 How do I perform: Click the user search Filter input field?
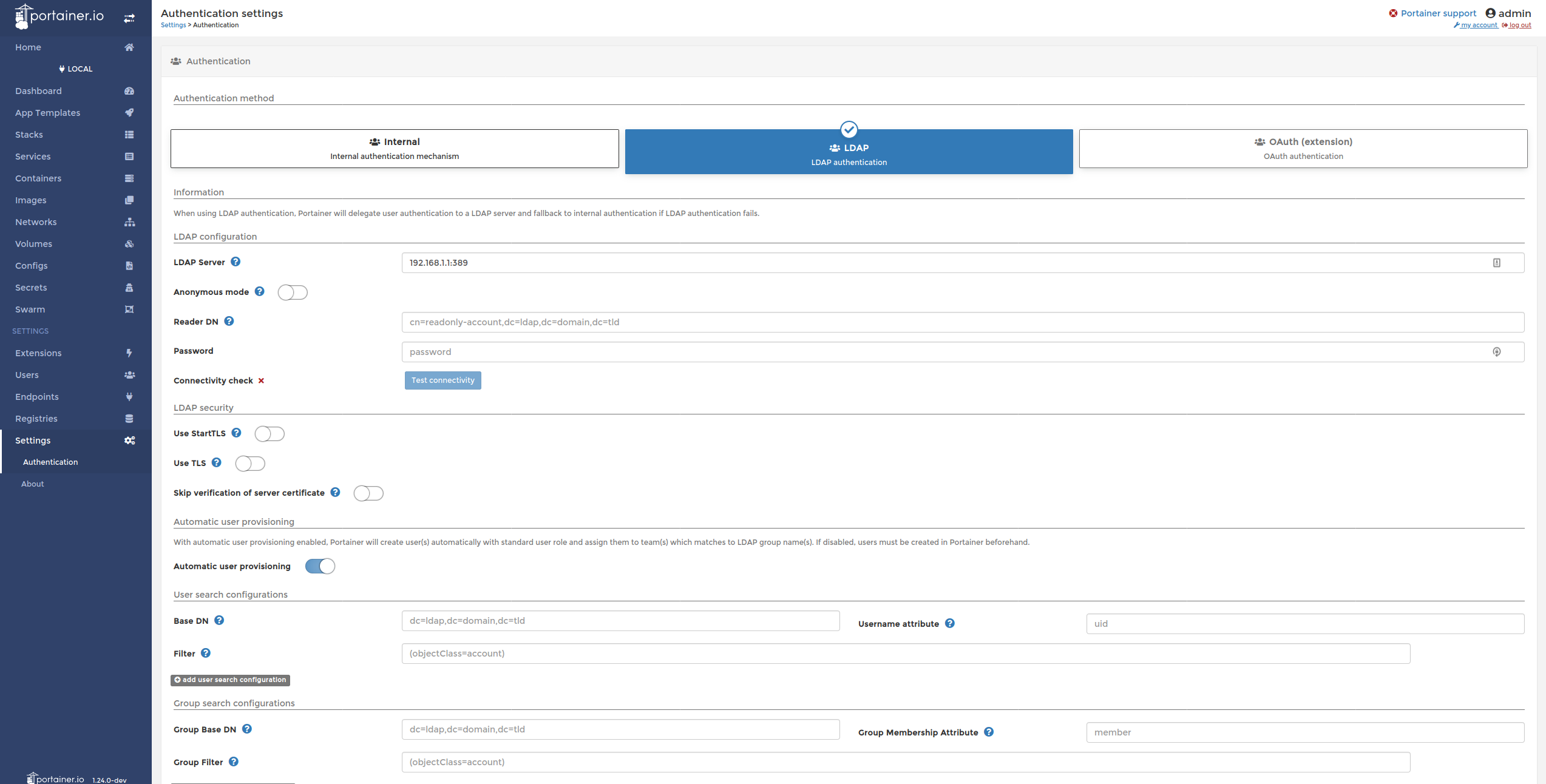point(906,654)
